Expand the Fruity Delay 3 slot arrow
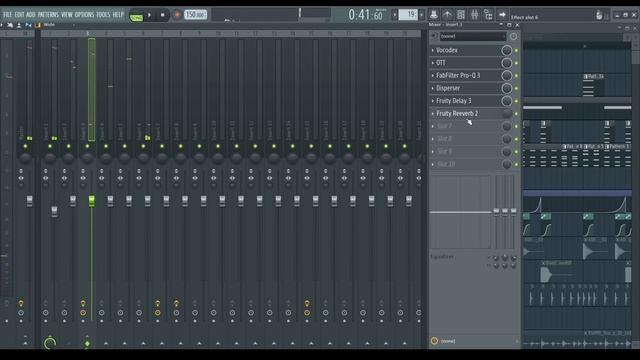The image size is (640, 360). point(433,101)
